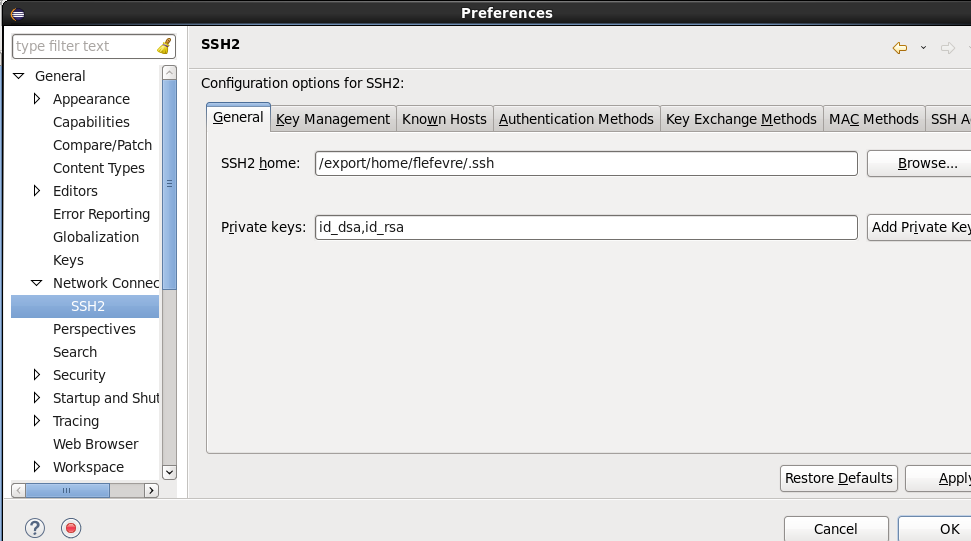Open back history dropdown arrow
This screenshot has width=971, height=541.
click(923, 47)
